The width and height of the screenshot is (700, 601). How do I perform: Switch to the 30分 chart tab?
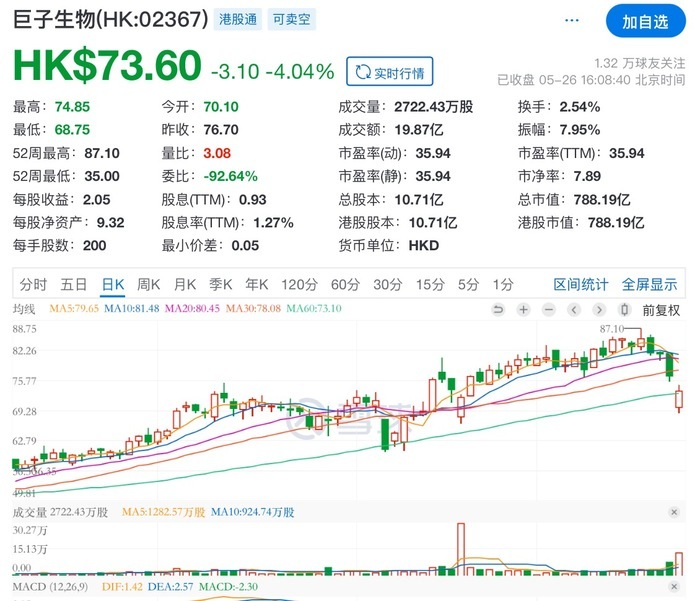tap(388, 284)
